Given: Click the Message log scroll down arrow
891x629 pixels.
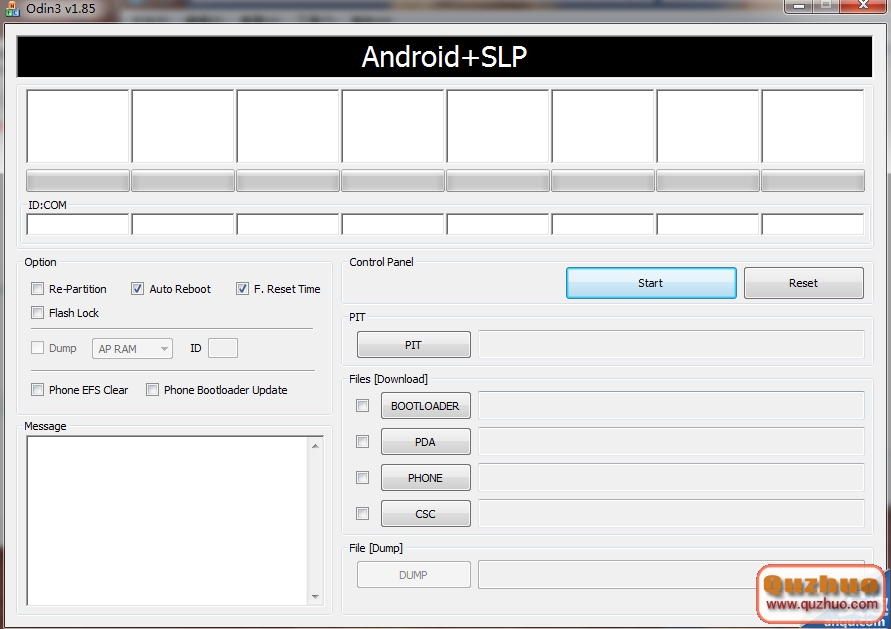Looking at the screenshot, I should (315, 597).
